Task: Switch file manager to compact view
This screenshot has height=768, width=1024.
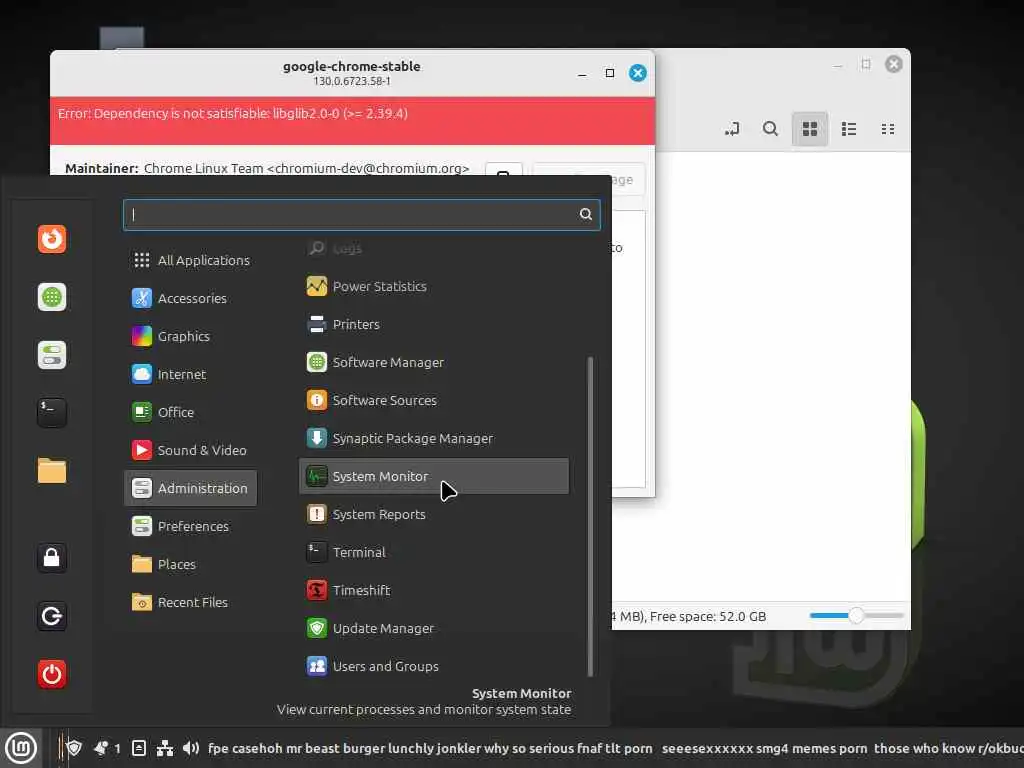Action: tap(888, 129)
